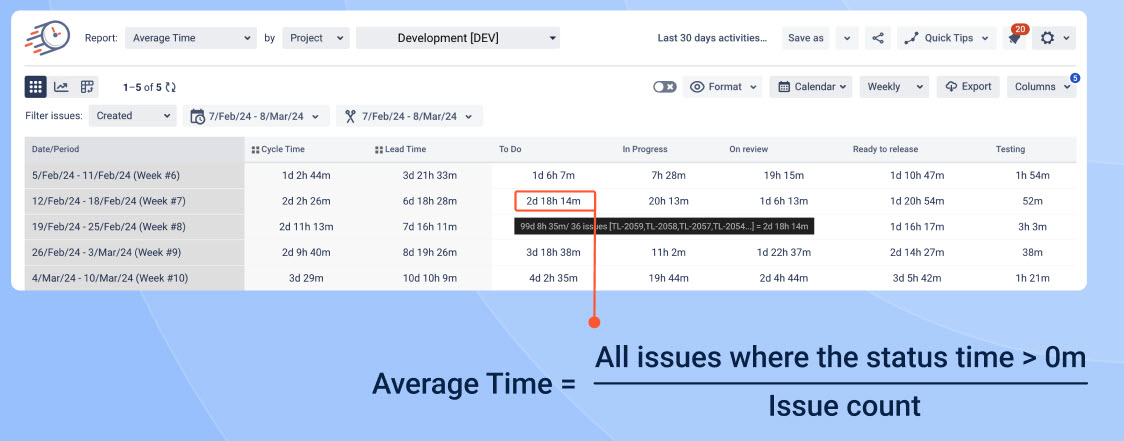Screen dimensions: 1124x441
Task: Click the Testing column header
Action: [x=1010, y=149]
